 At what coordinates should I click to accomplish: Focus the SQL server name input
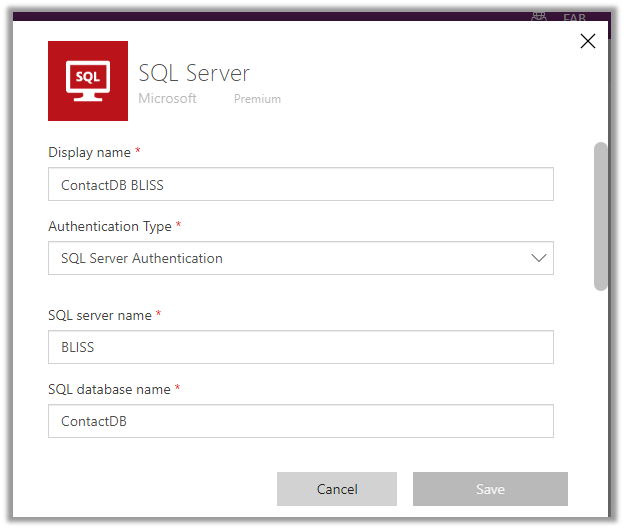coord(300,348)
